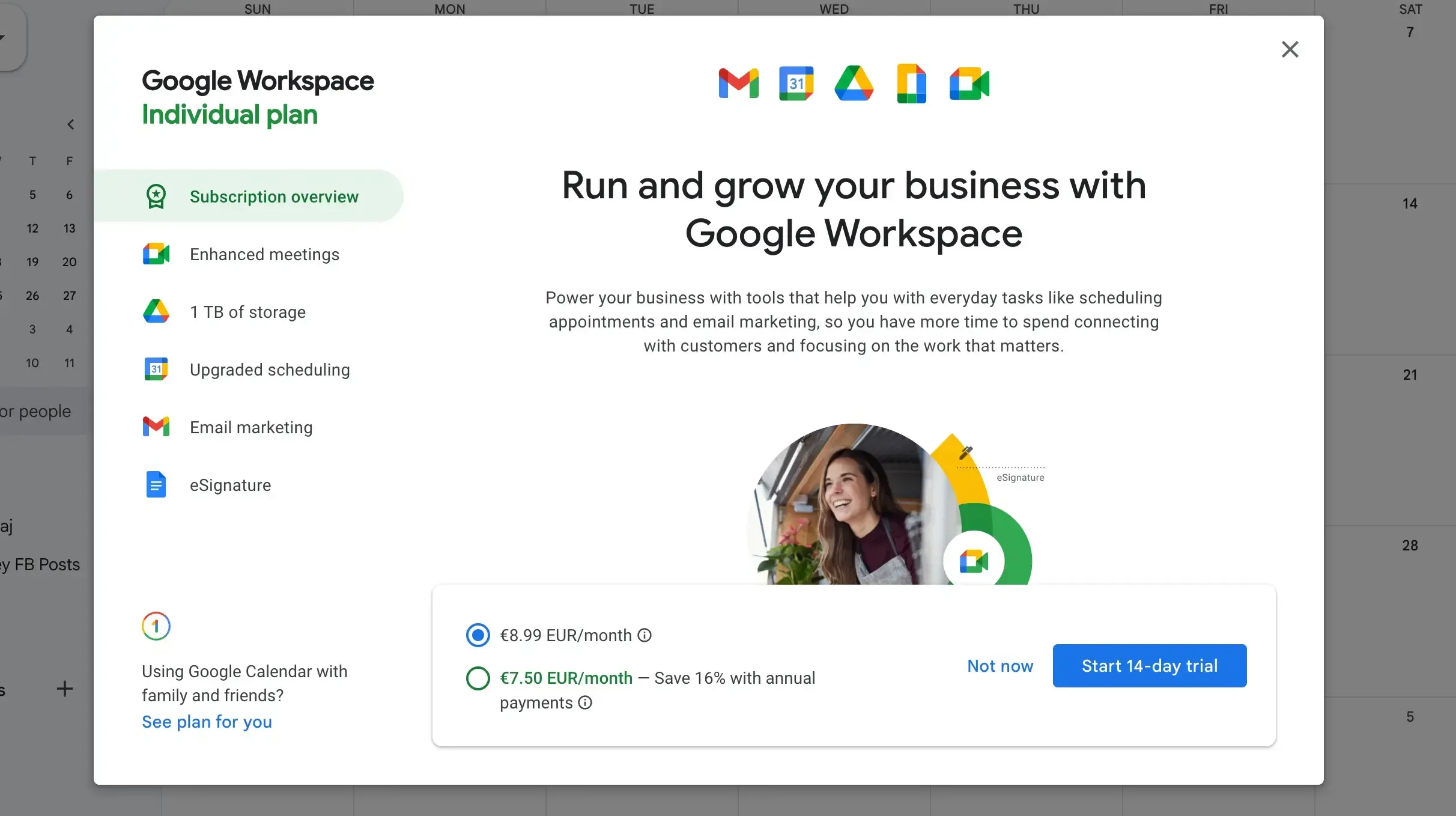Click the Drive icon in the app row
1456x816 pixels.
coord(854,83)
